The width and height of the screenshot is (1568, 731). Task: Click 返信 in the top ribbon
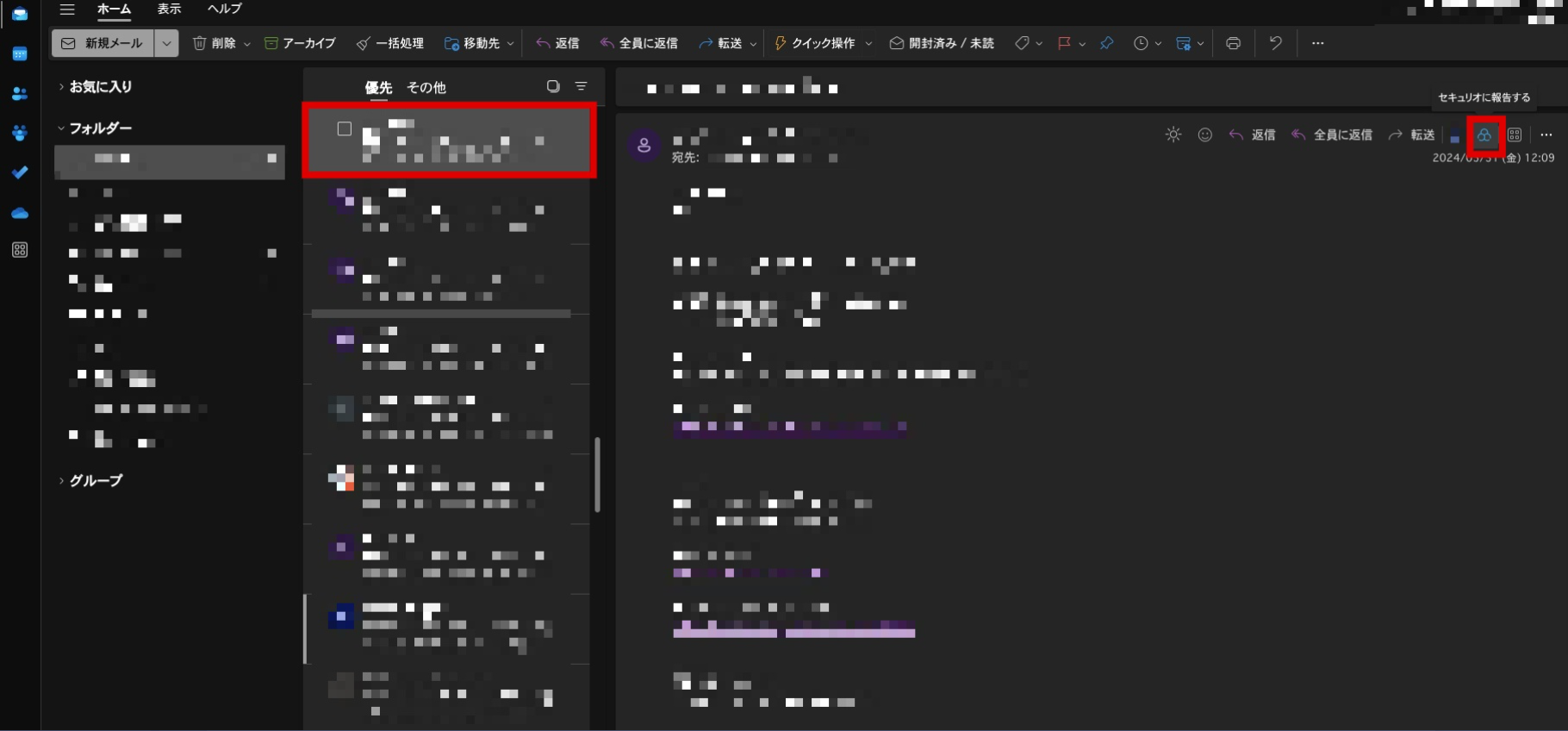[557, 43]
